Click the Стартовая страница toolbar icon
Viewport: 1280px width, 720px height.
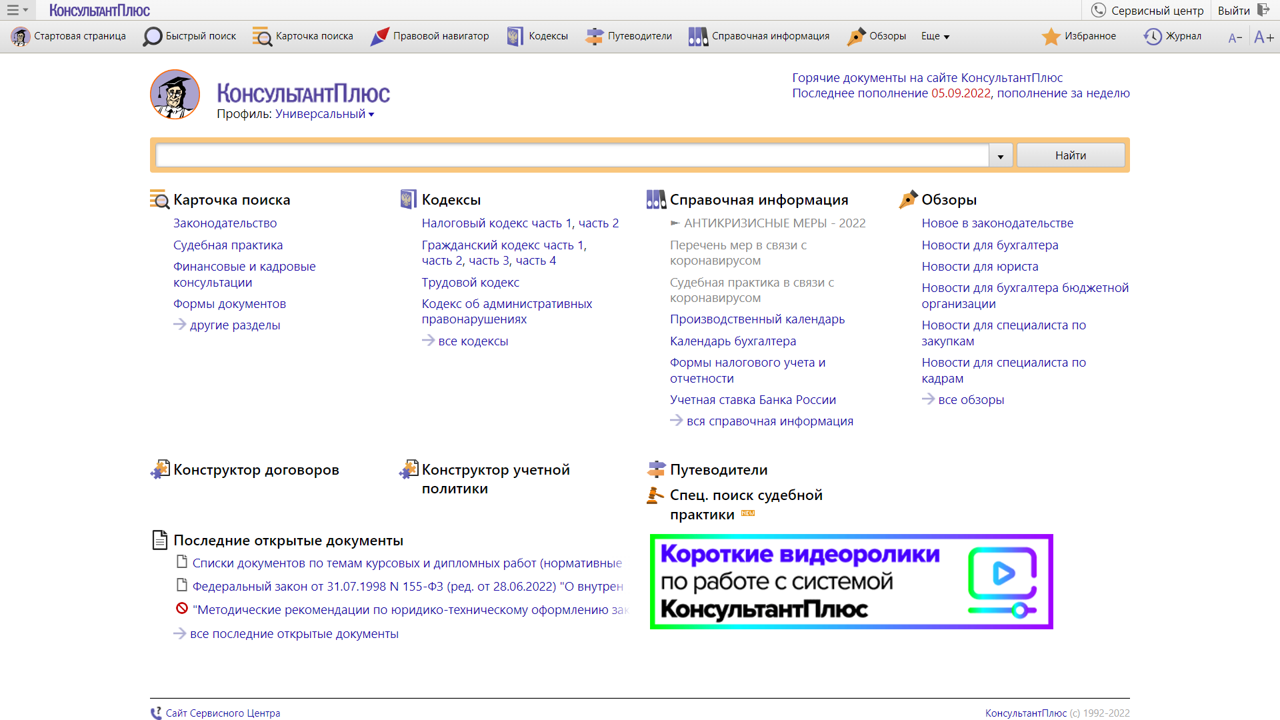(20, 36)
